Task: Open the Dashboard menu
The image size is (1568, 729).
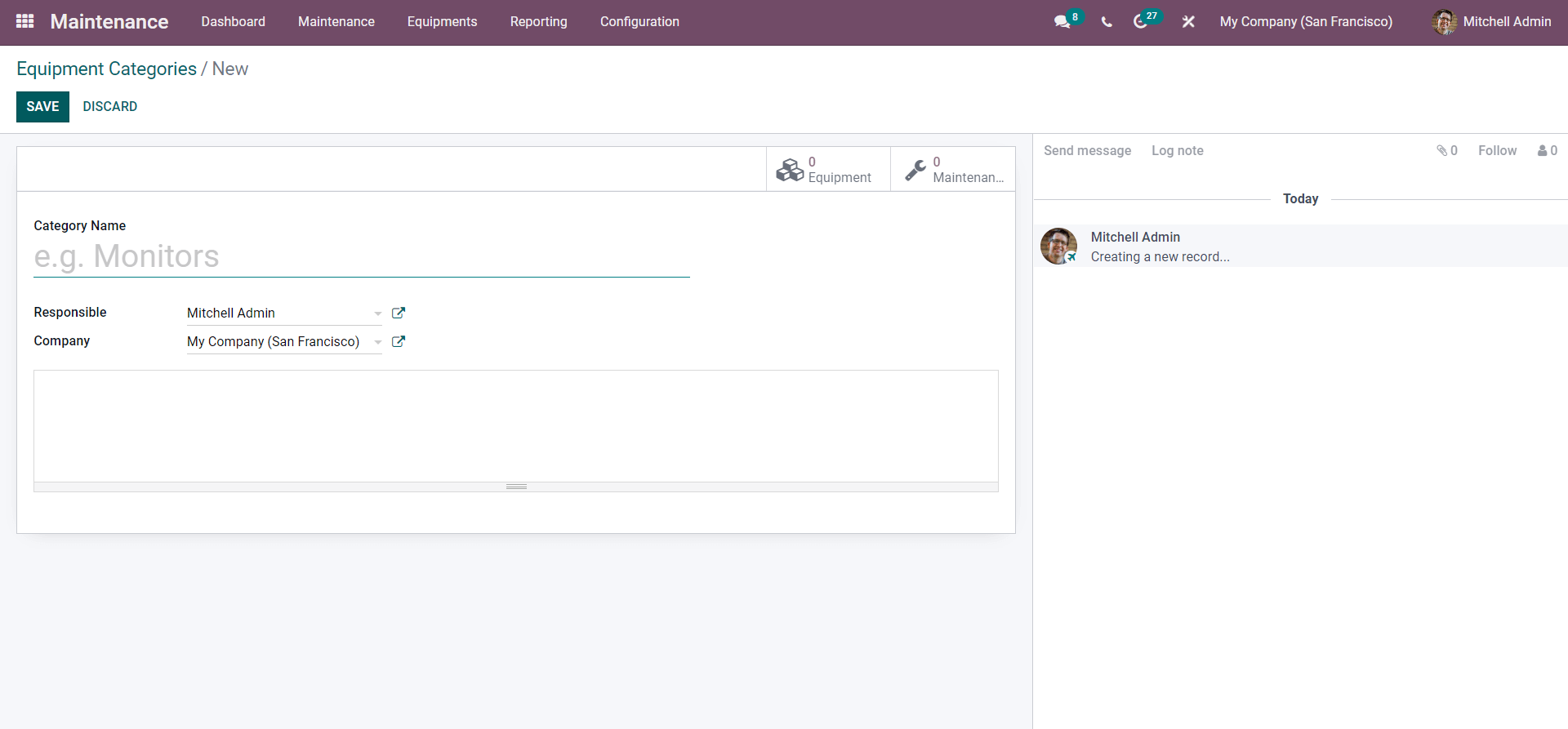Action: tap(234, 22)
